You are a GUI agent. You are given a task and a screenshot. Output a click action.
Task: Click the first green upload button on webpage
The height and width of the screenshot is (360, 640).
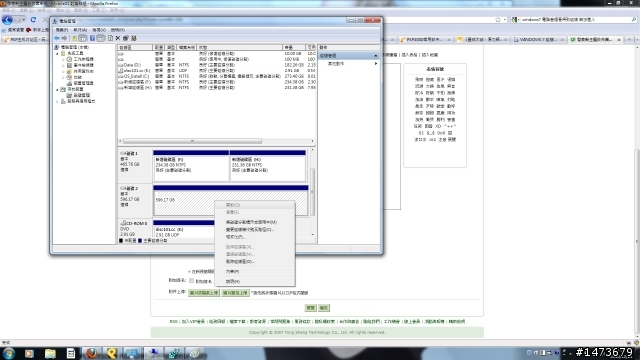pyautogui.click(x=204, y=293)
